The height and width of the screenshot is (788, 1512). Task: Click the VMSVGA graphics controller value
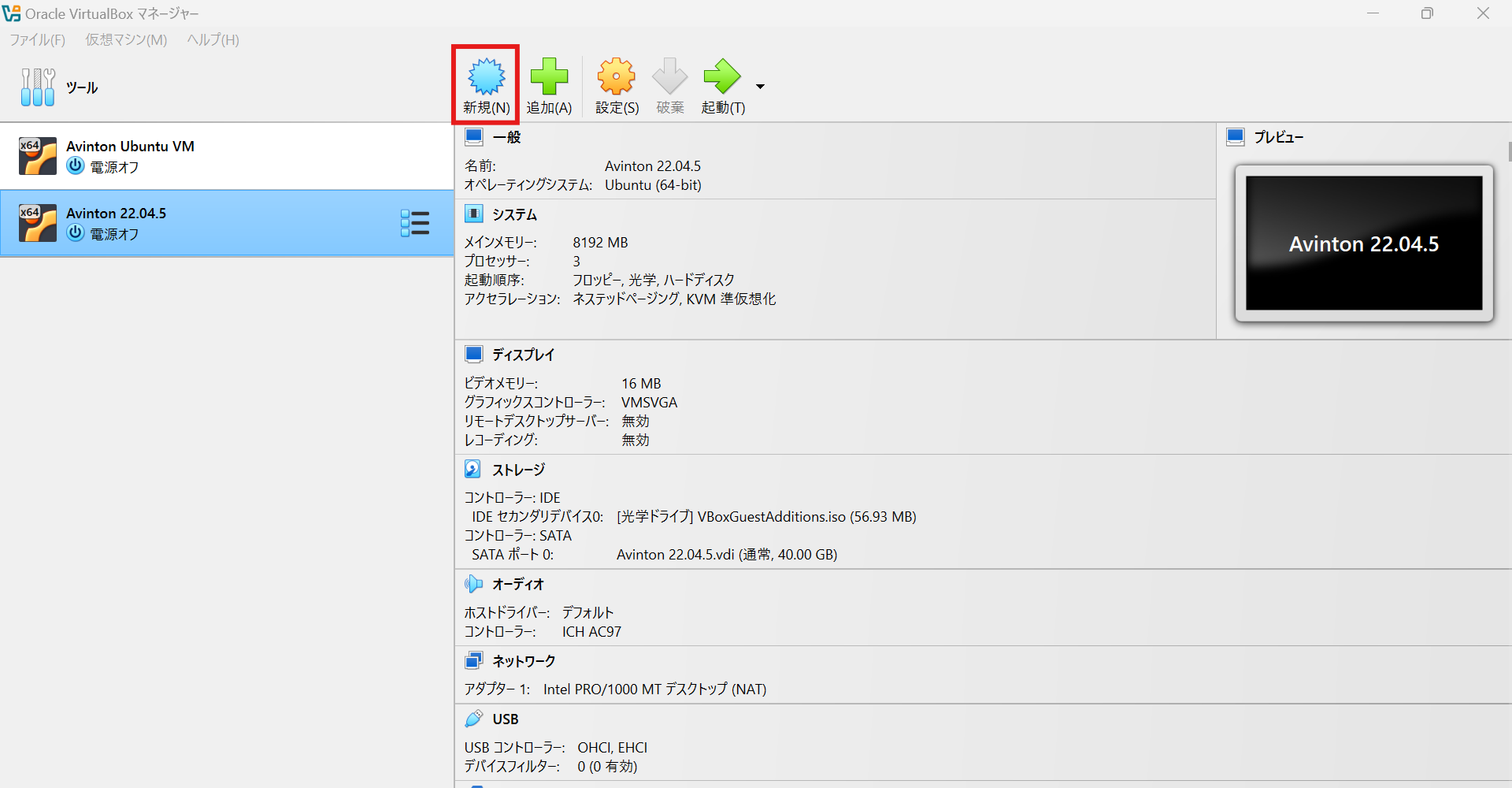click(x=649, y=403)
